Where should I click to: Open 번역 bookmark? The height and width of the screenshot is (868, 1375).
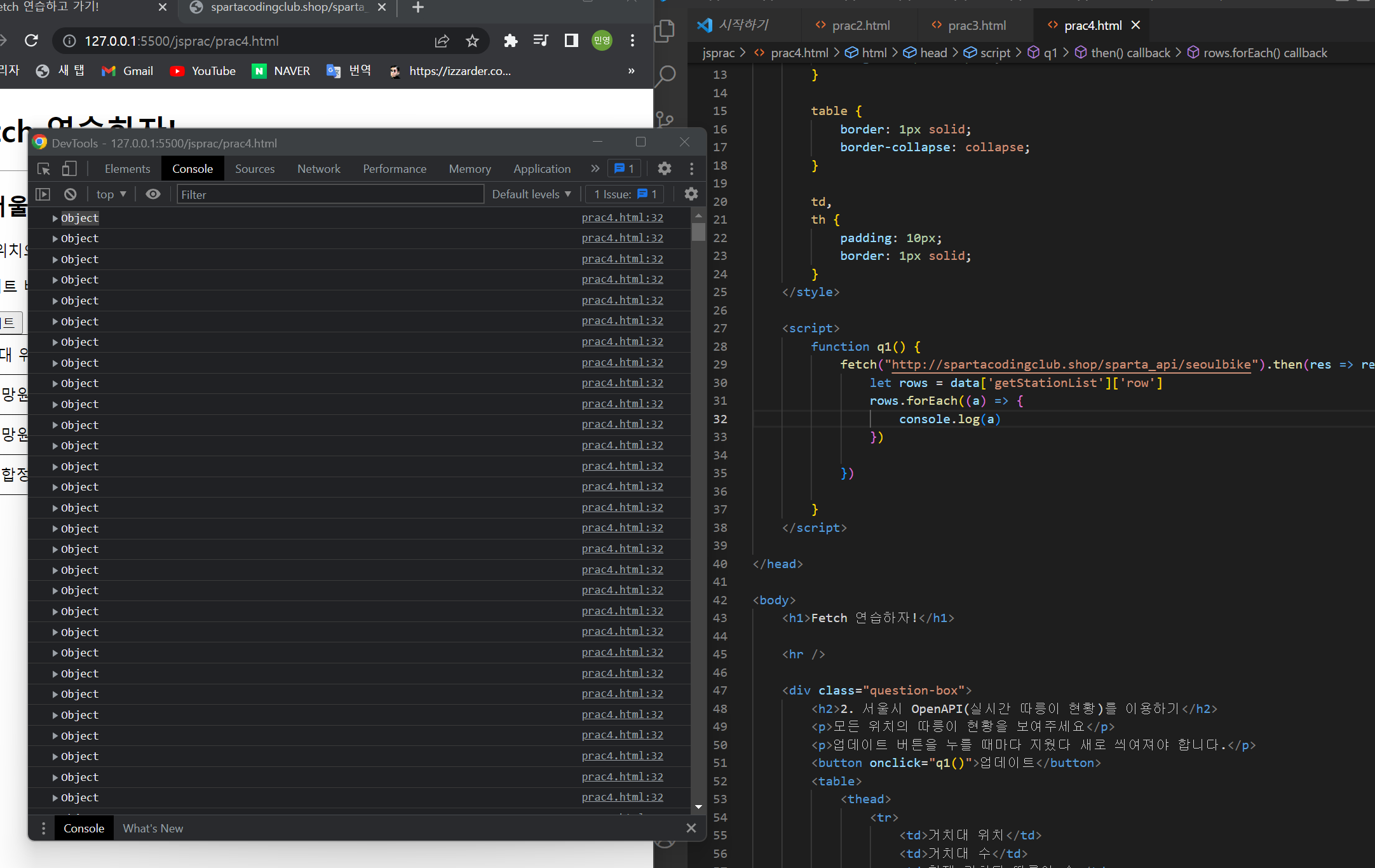point(349,71)
